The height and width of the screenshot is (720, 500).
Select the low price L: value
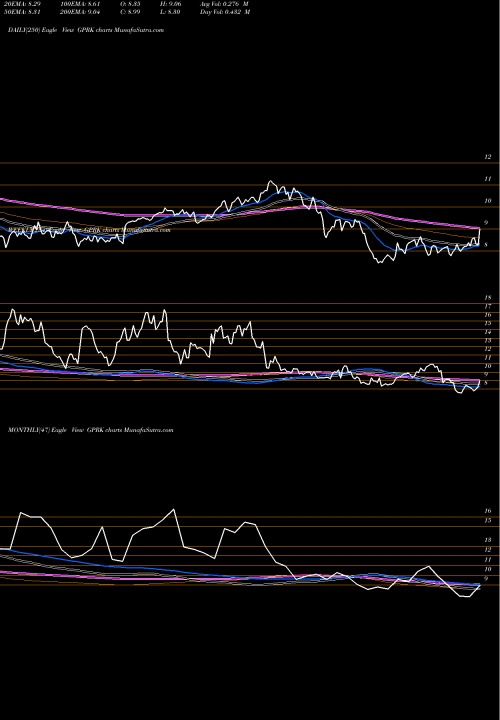(x=172, y=12)
